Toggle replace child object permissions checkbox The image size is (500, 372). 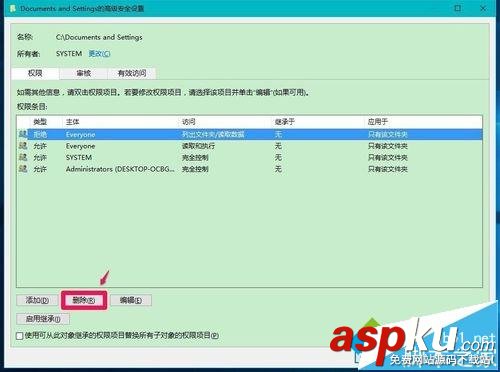pyautogui.click(x=20, y=336)
